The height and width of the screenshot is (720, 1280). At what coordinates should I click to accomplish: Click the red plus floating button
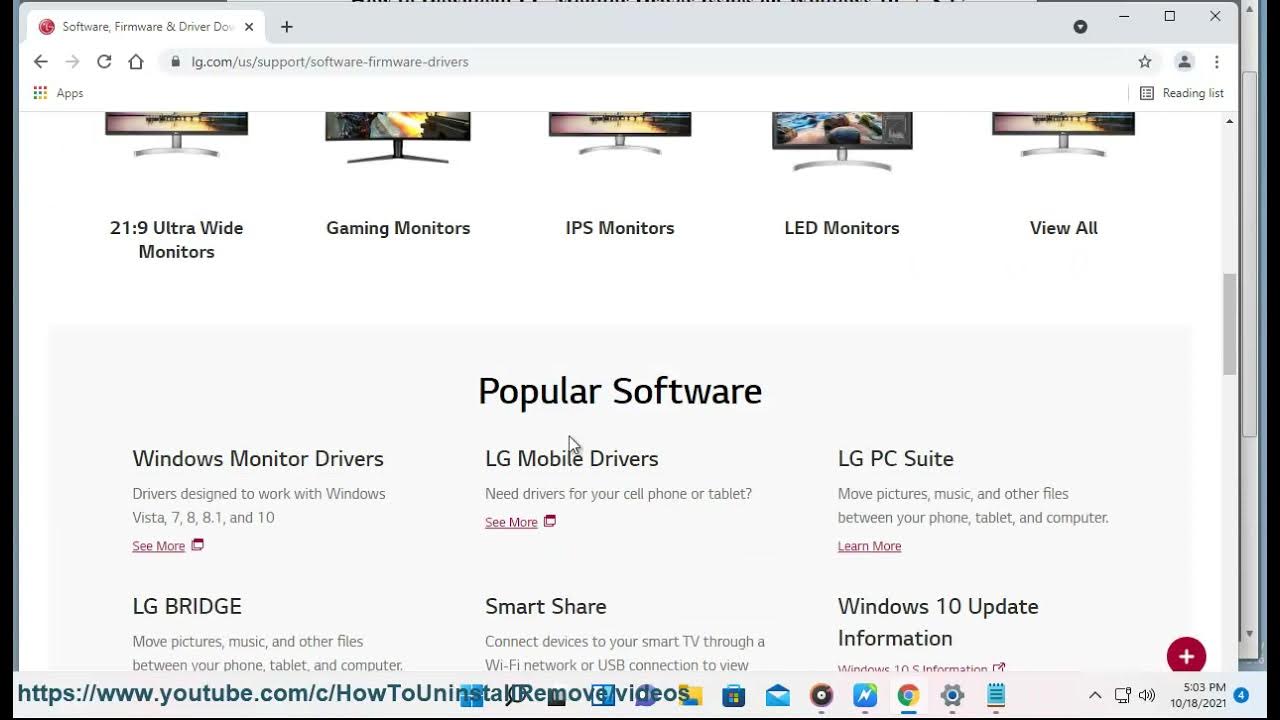coord(1186,657)
